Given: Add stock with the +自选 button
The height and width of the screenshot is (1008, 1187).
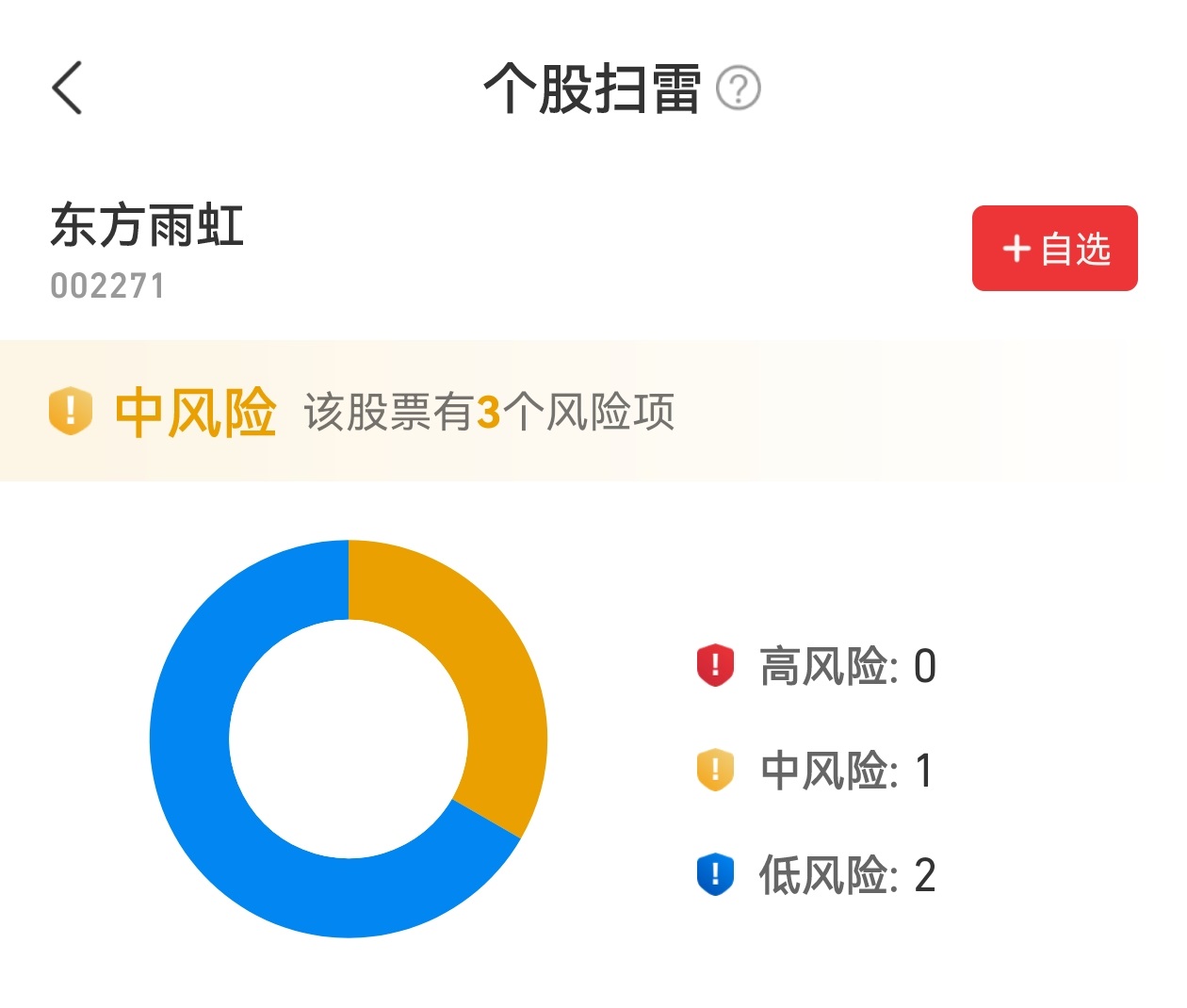Looking at the screenshot, I should 1054,248.
